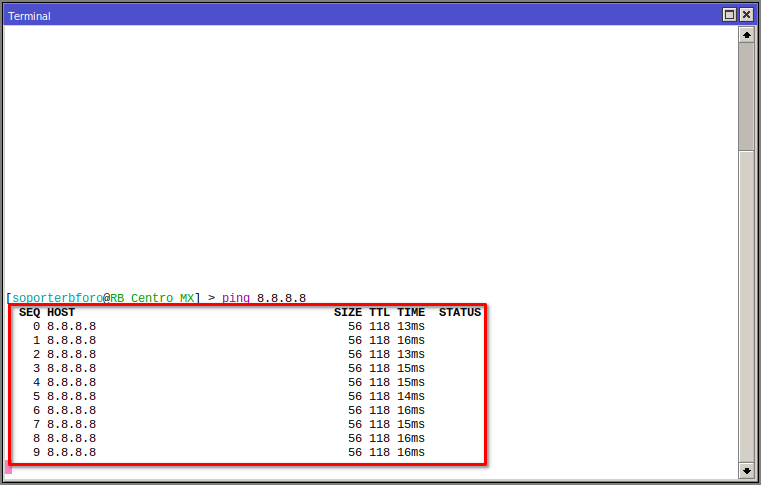Click the scrollbar track below the thumb
This screenshot has height=485, width=761.
tap(746, 300)
